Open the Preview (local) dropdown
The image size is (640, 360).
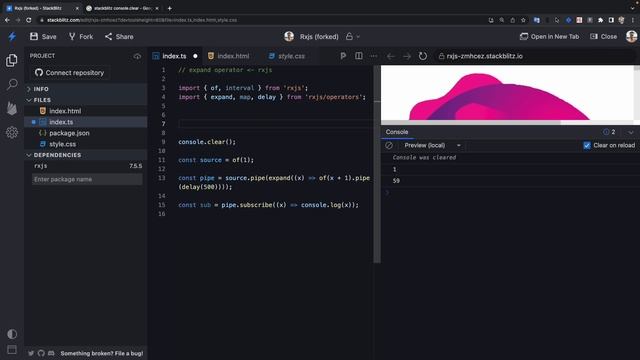(x=432, y=145)
